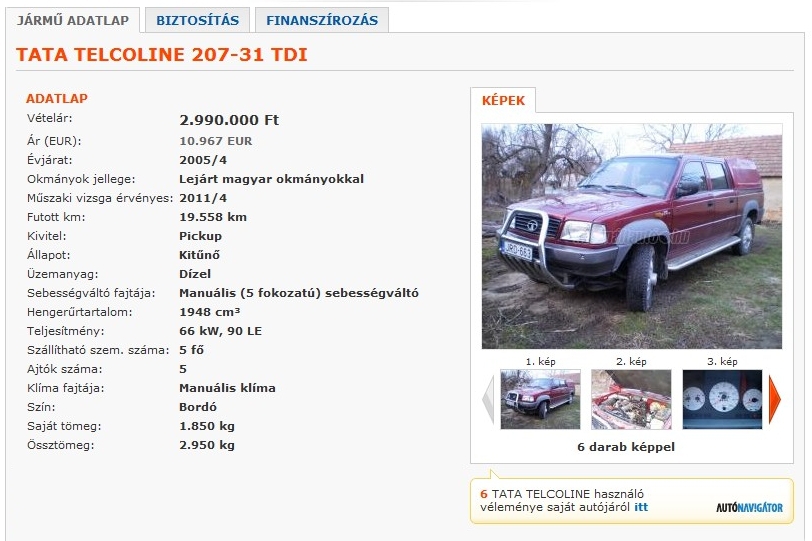Click the Adatlap section heading
Screen dimensions: 812x541
click(57, 98)
